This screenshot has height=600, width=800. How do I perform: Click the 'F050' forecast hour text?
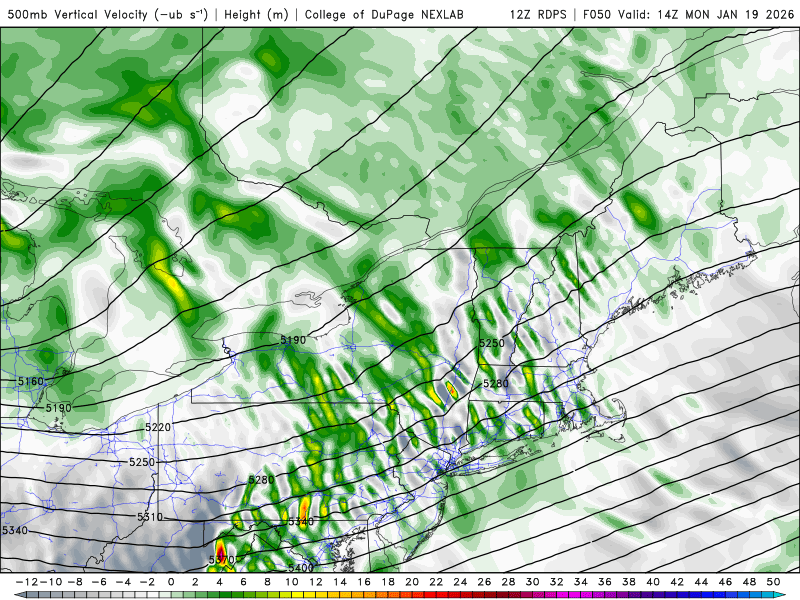pyautogui.click(x=597, y=14)
